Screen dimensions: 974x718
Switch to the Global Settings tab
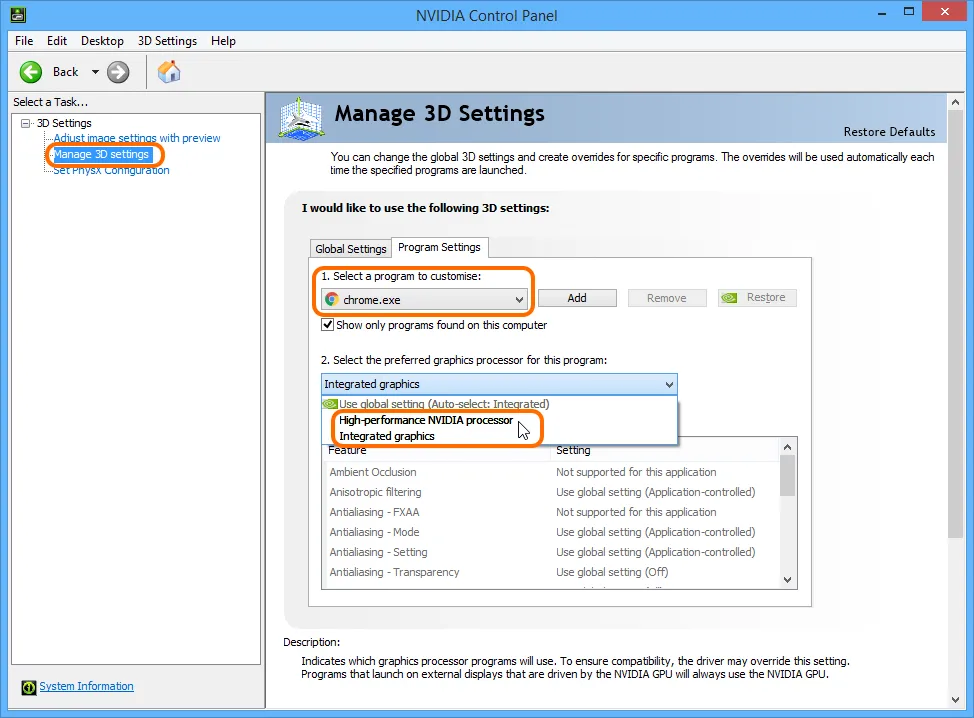pyautogui.click(x=350, y=248)
